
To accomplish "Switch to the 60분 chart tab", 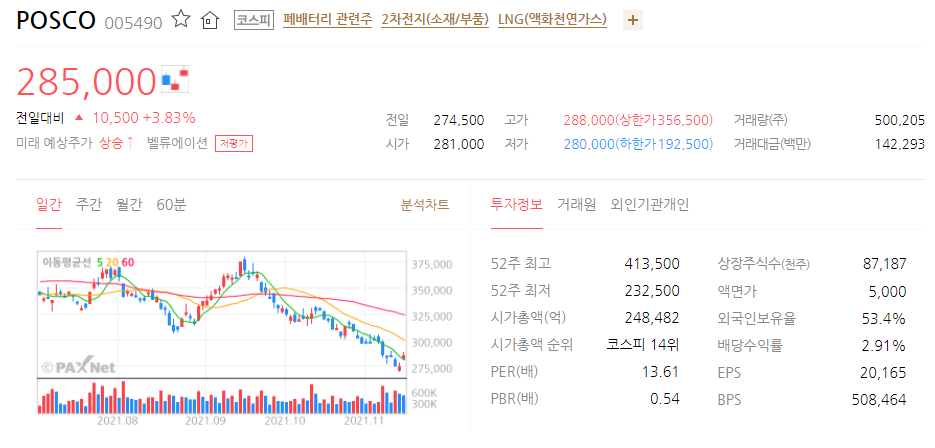I will coord(172,205).
